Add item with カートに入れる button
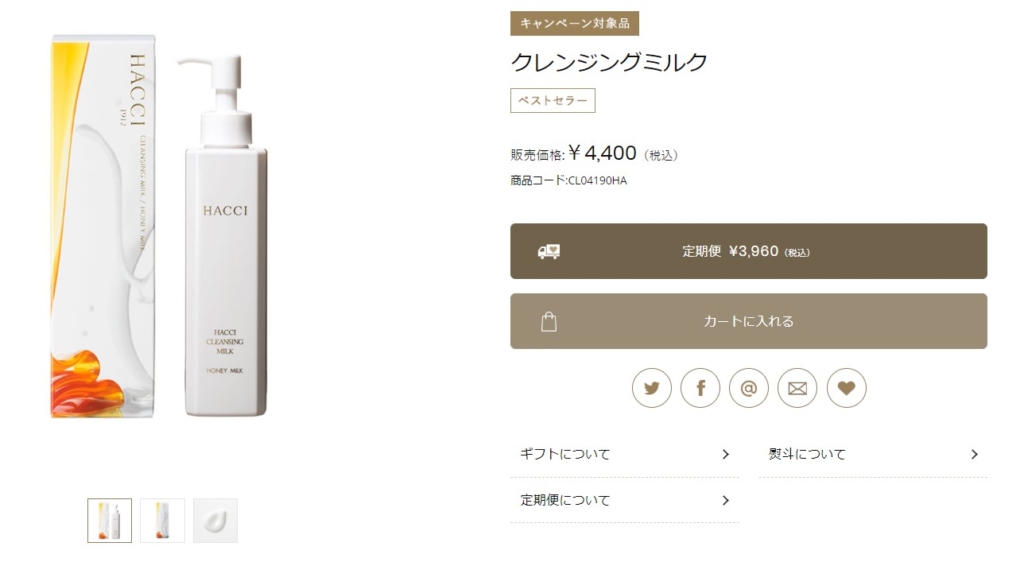Image resolution: width=1024 pixels, height=562 pixels. pos(748,321)
